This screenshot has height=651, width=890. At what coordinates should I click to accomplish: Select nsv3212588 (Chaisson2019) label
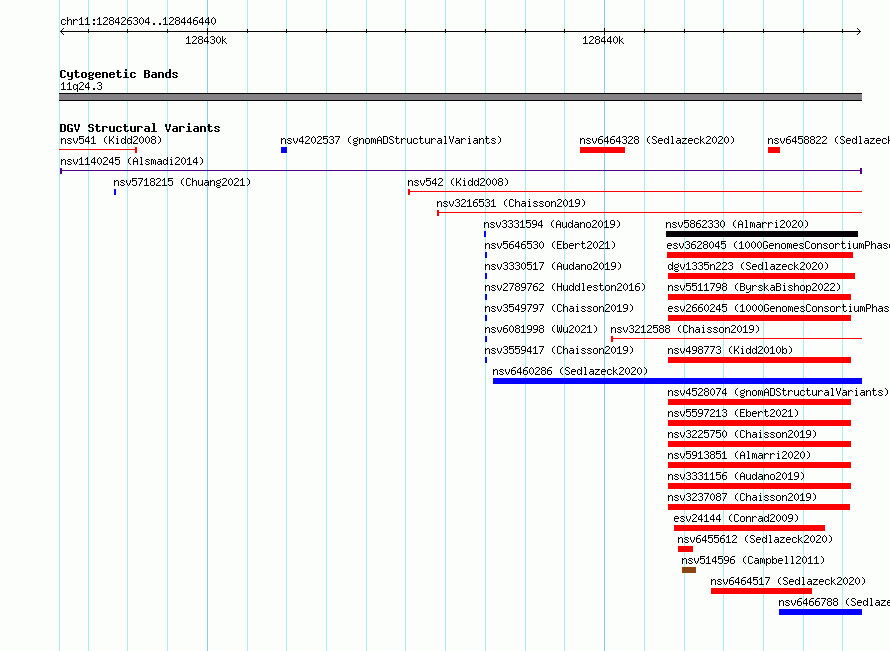[x=685, y=329]
